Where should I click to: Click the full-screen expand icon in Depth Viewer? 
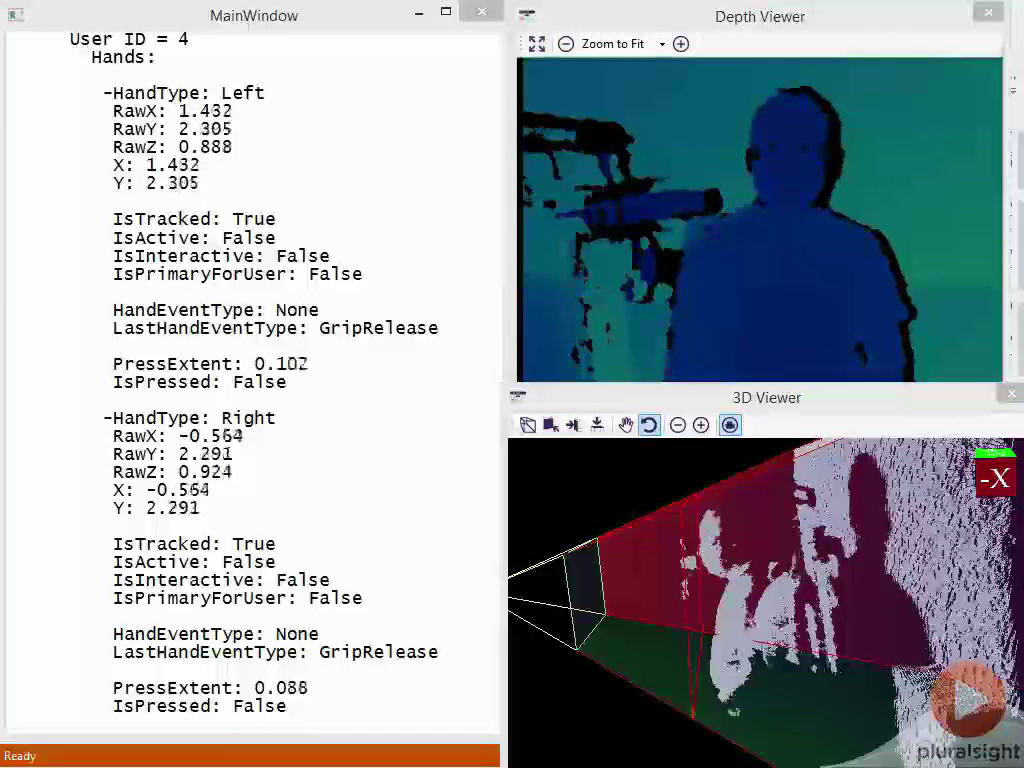(x=537, y=44)
